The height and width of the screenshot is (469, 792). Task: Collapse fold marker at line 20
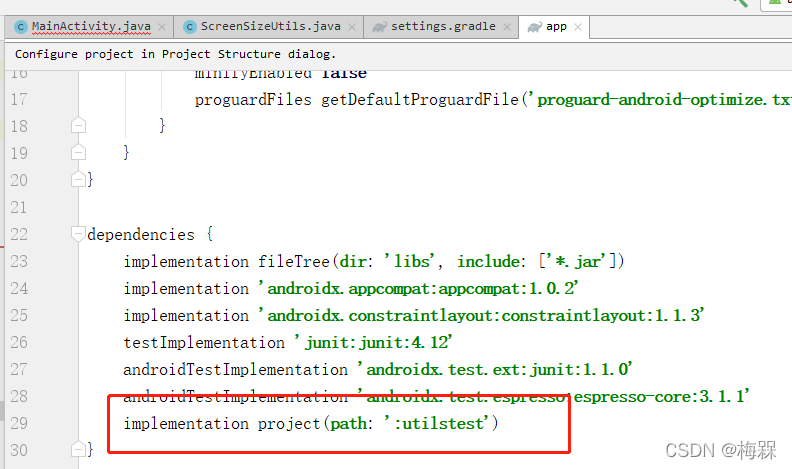point(78,179)
